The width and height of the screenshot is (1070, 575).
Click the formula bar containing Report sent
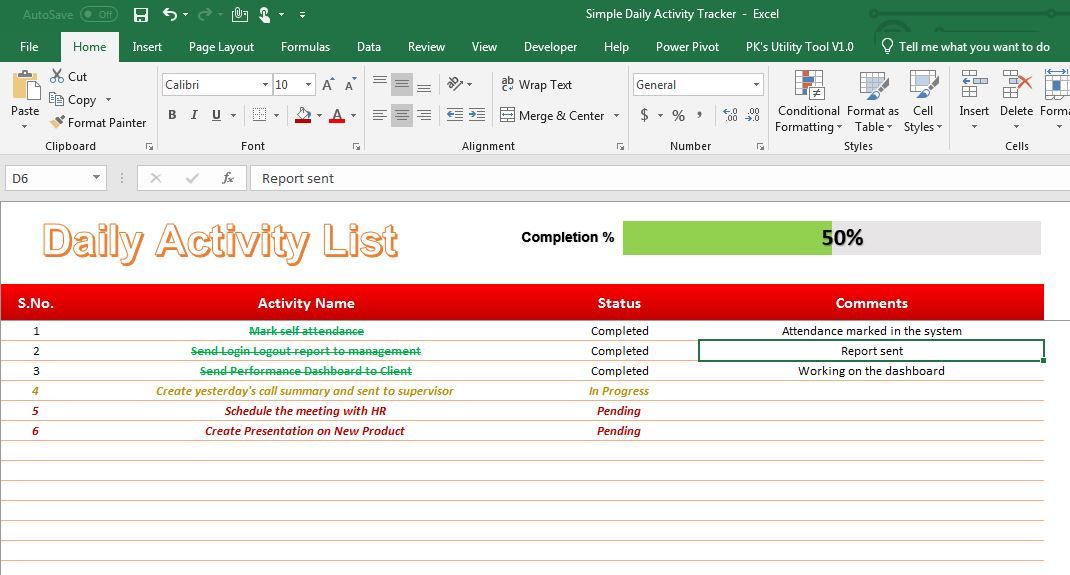[659, 178]
